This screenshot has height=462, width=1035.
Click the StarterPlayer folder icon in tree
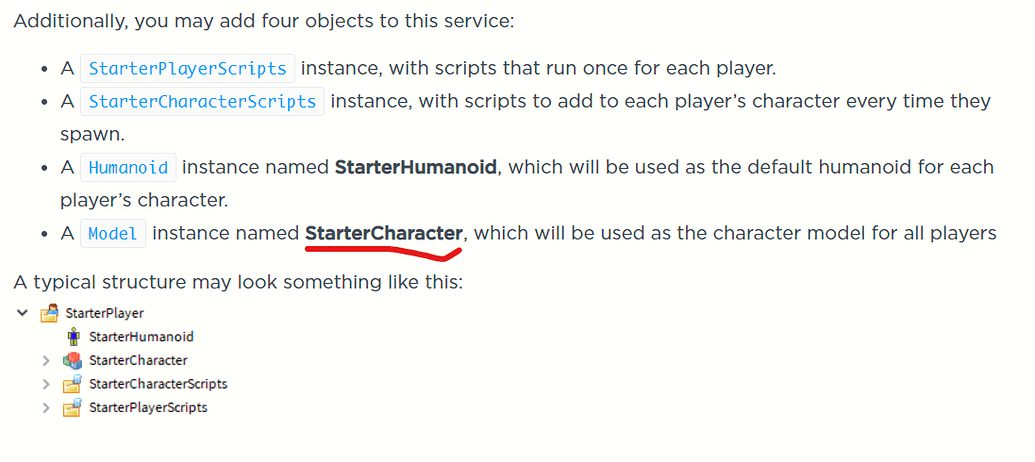click(x=50, y=312)
